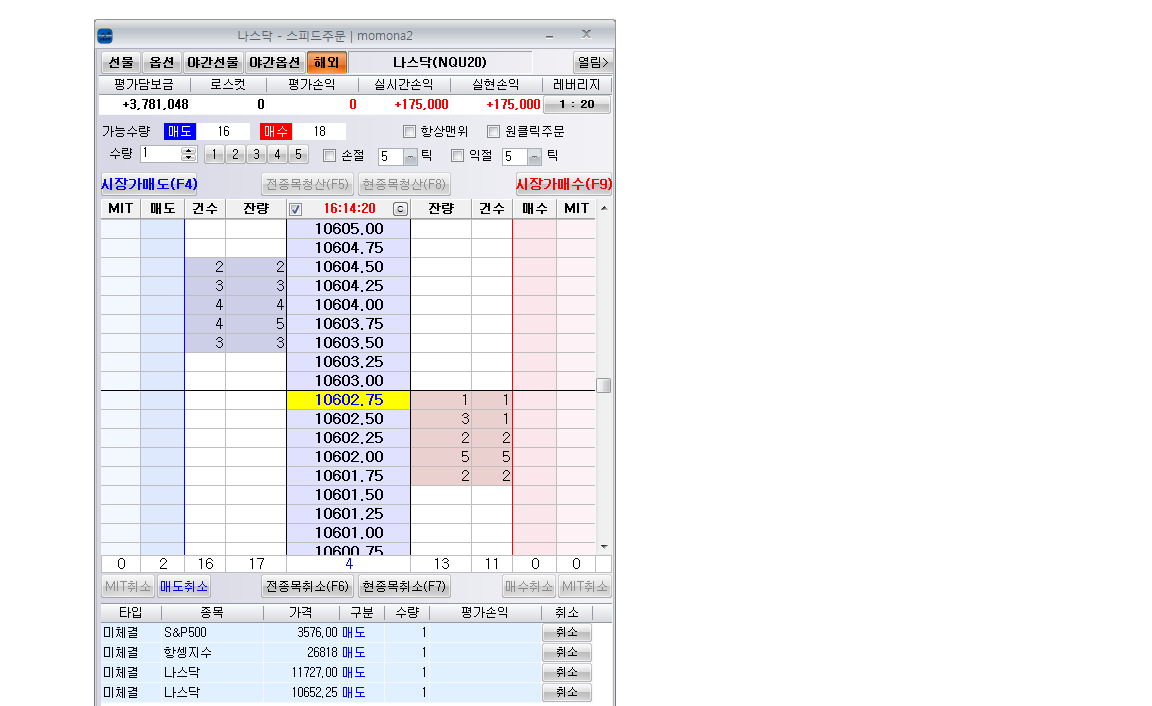
Task: Toggle the 손절 stop-loss checkbox
Action: click(330, 155)
